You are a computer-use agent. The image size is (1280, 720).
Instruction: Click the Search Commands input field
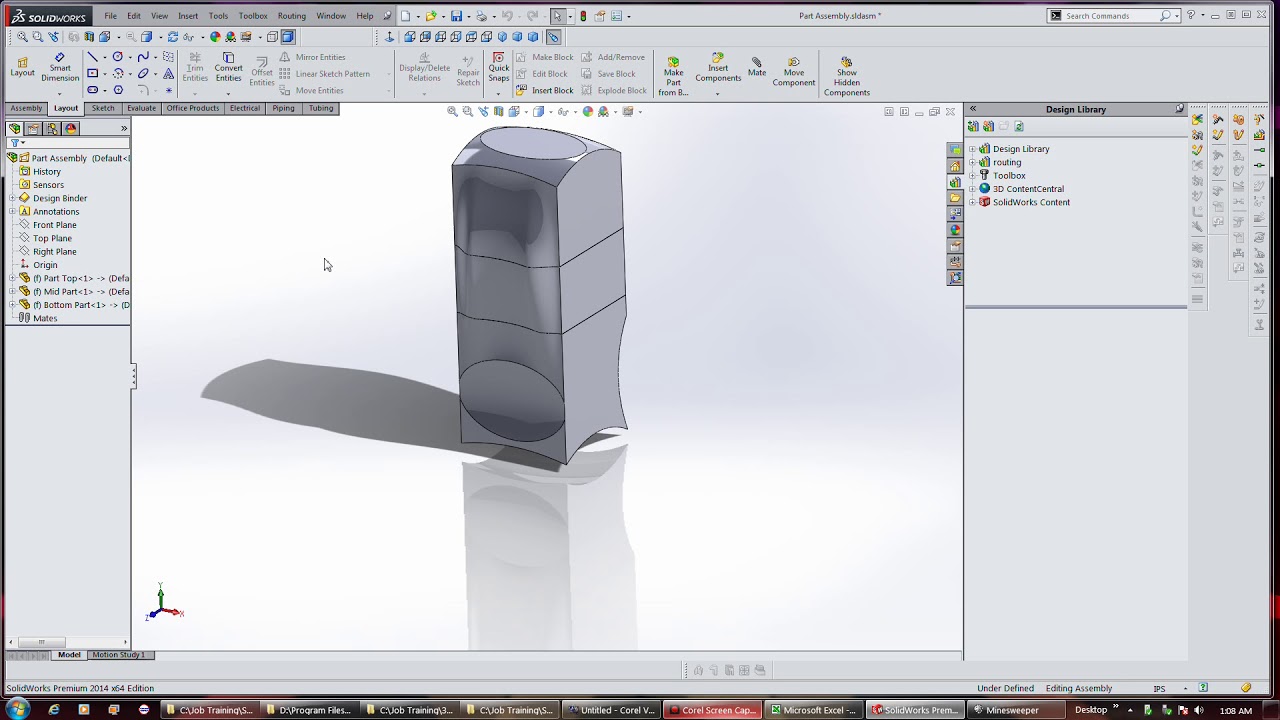1111,16
